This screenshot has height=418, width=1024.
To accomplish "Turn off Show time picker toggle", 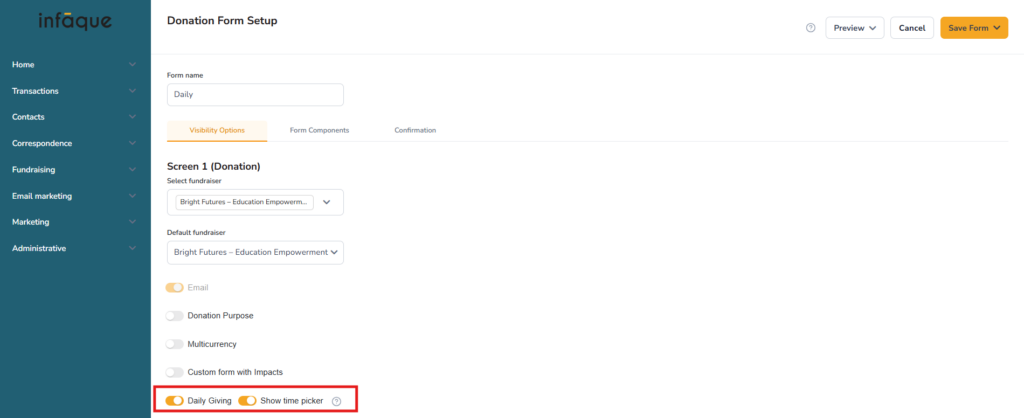I will pyautogui.click(x=247, y=401).
